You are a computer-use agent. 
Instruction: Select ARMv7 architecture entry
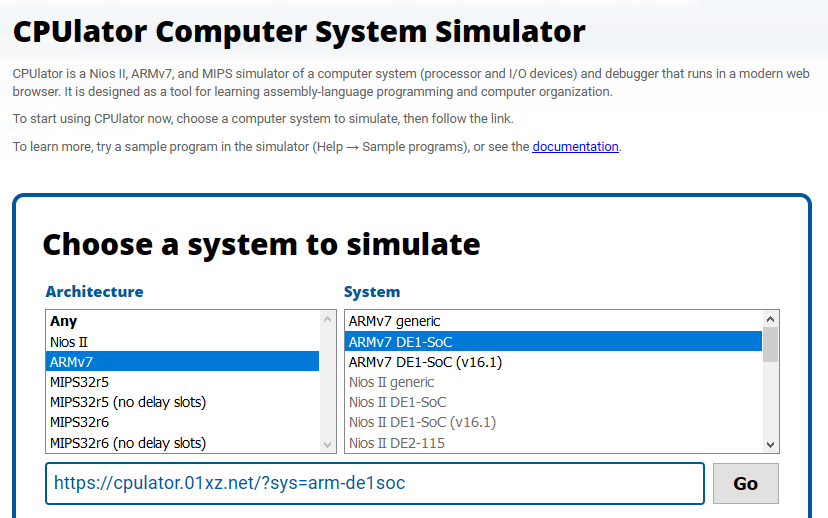click(182, 362)
